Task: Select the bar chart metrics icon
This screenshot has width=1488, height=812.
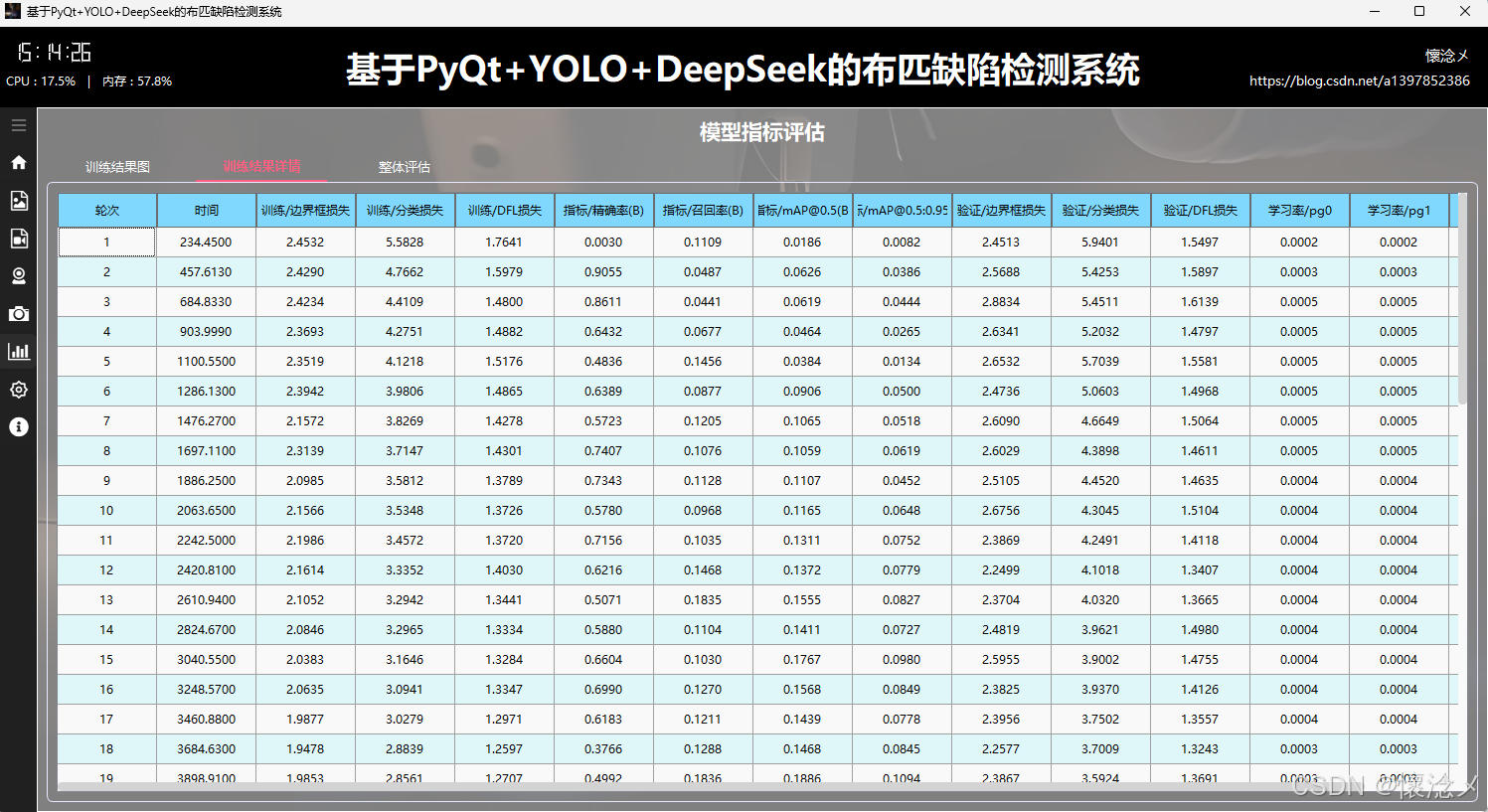Action: click(x=18, y=351)
